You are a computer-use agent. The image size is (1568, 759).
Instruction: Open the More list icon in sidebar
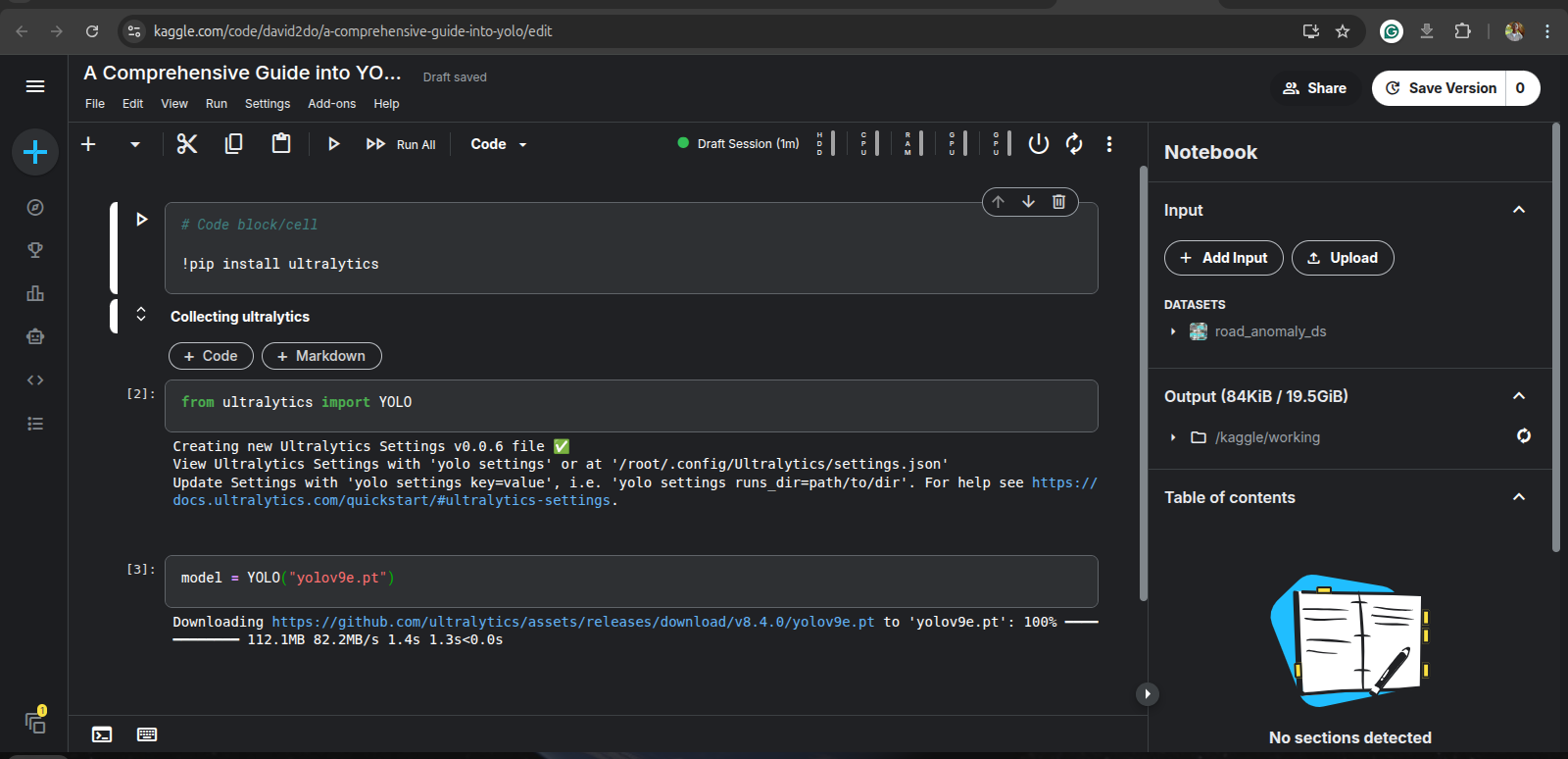click(x=35, y=424)
